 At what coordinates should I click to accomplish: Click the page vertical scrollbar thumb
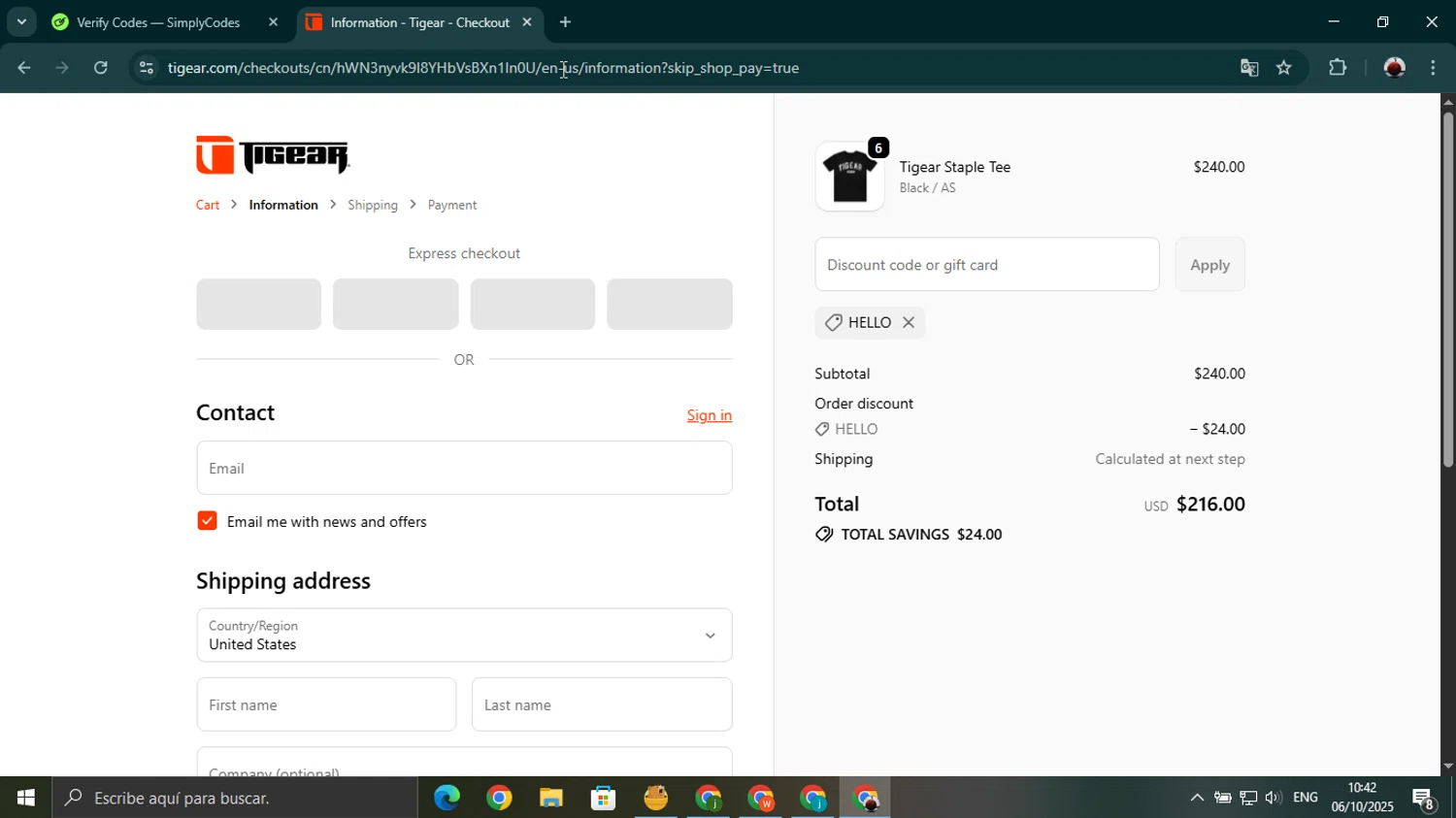pos(1448,289)
